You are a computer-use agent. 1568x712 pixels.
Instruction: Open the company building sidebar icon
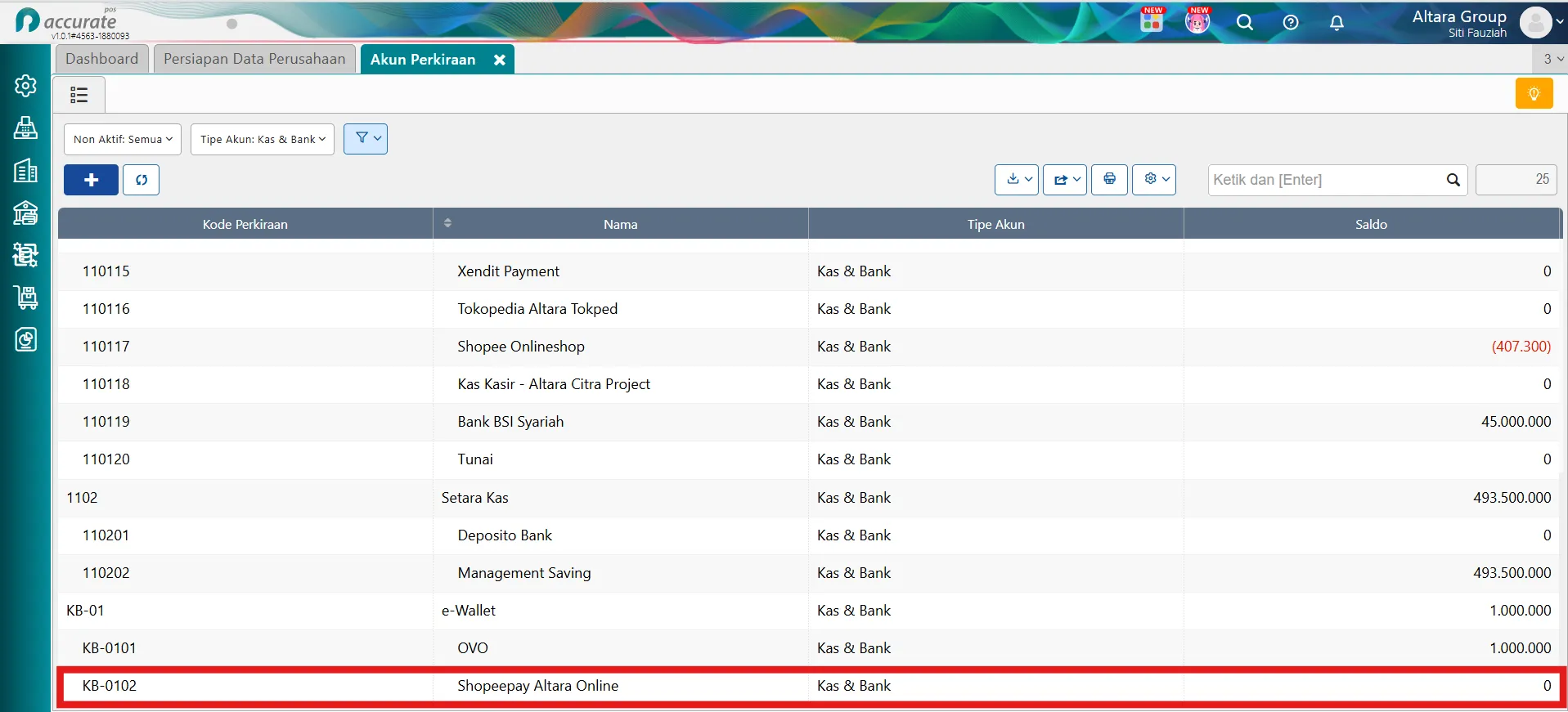pos(25,170)
